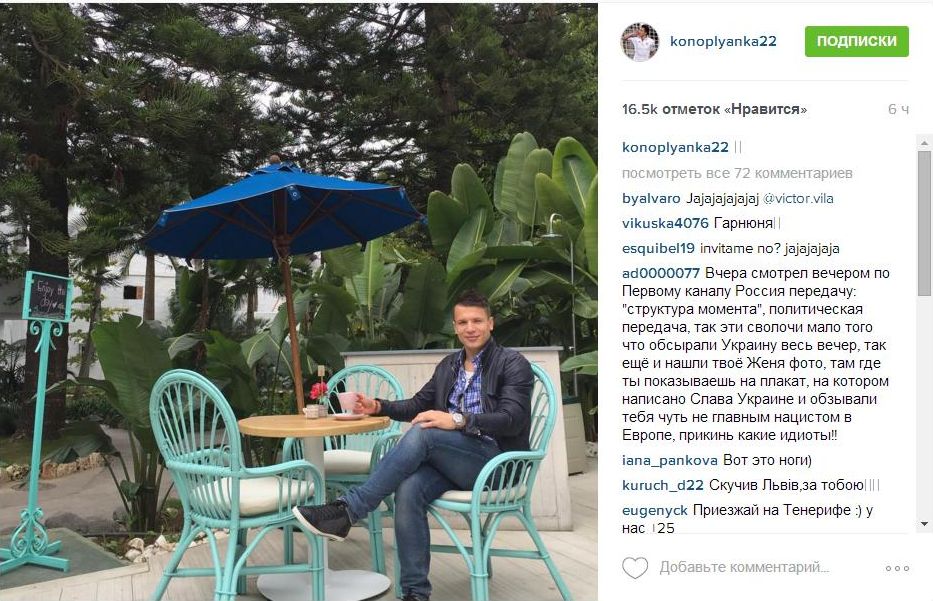Open vikuska4076 commenter profile
The height and width of the screenshot is (601, 933).
(x=665, y=223)
